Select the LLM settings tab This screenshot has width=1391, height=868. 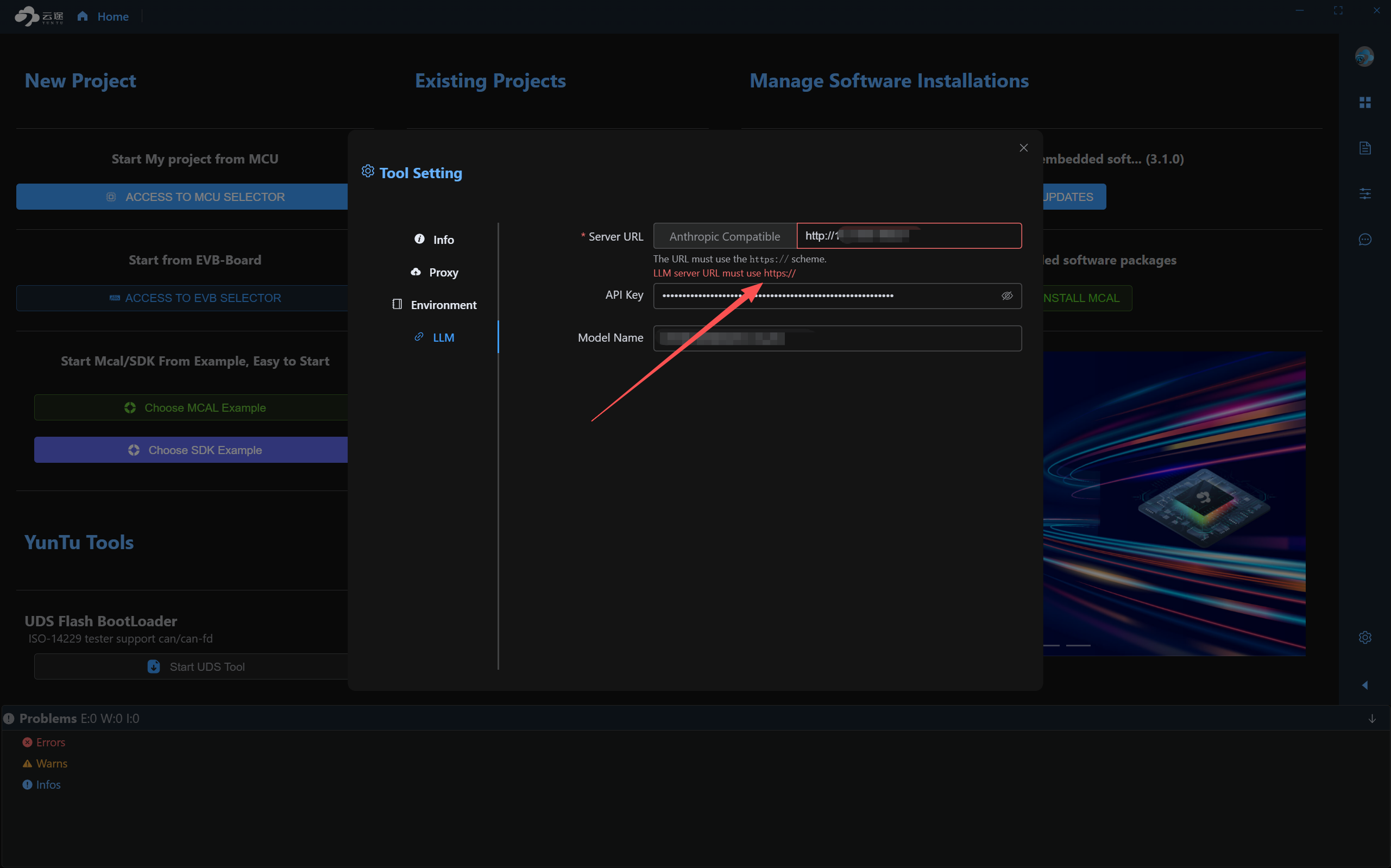coord(435,337)
